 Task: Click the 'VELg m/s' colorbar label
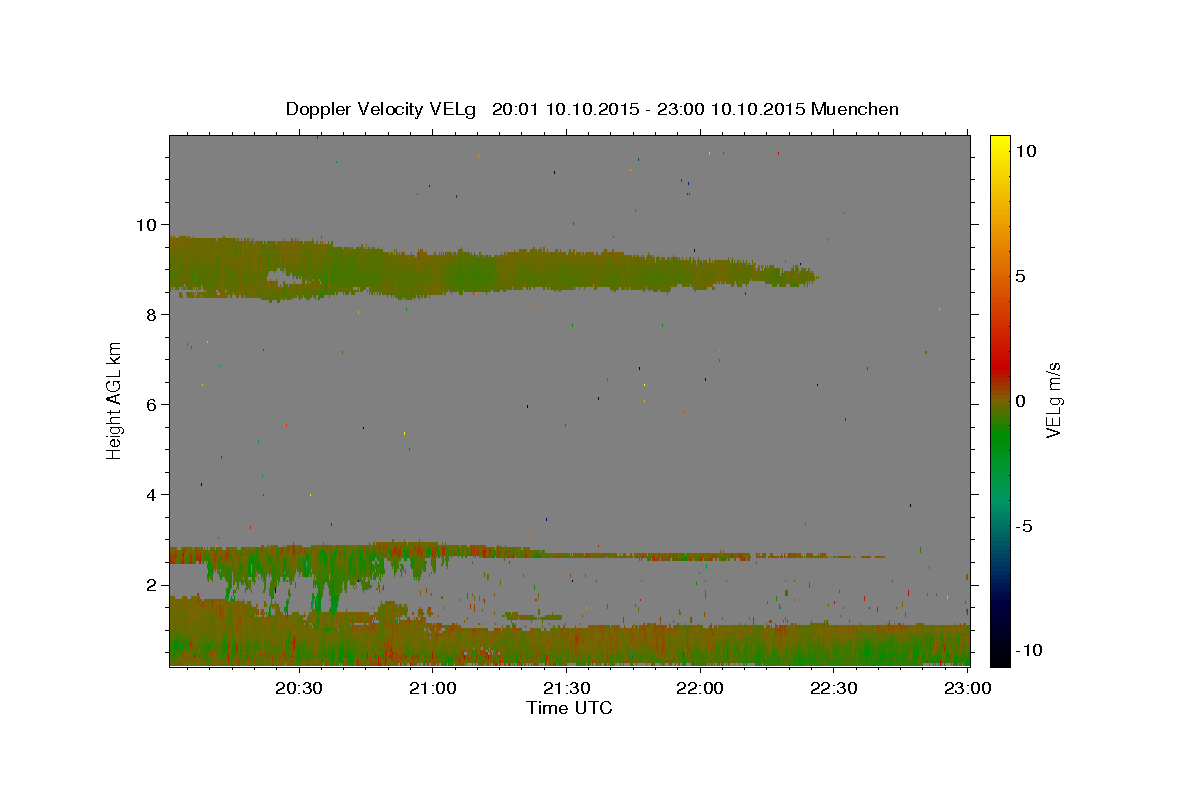pyautogui.click(x=1052, y=400)
